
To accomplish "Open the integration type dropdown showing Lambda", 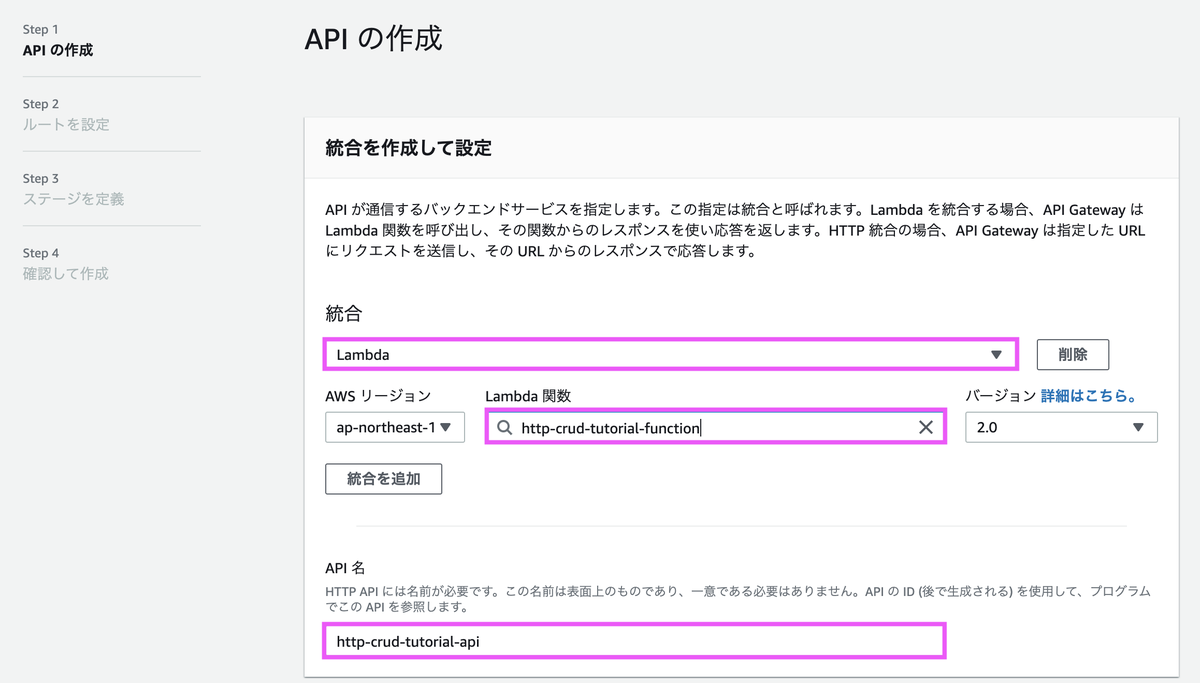I will (670, 354).
